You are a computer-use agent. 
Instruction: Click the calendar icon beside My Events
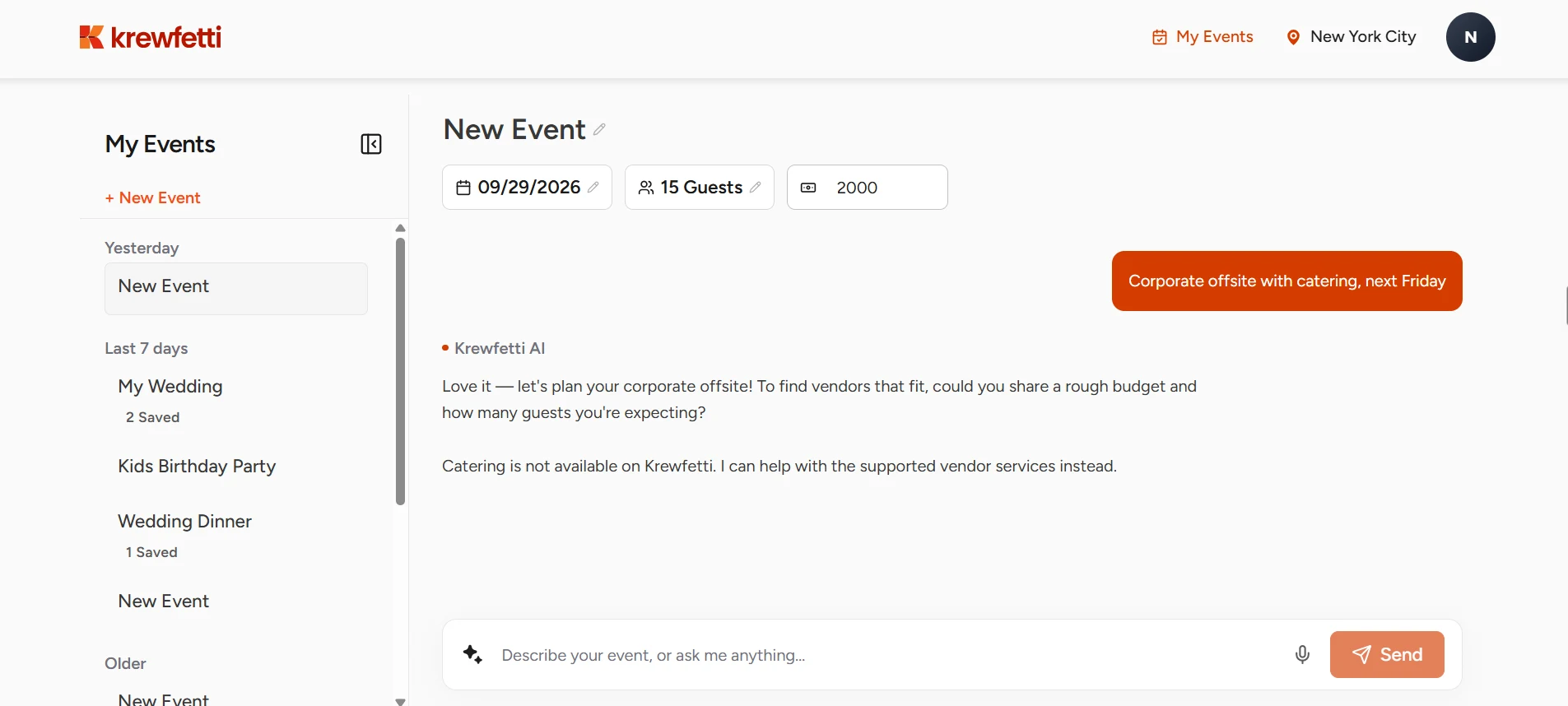tap(1160, 37)
